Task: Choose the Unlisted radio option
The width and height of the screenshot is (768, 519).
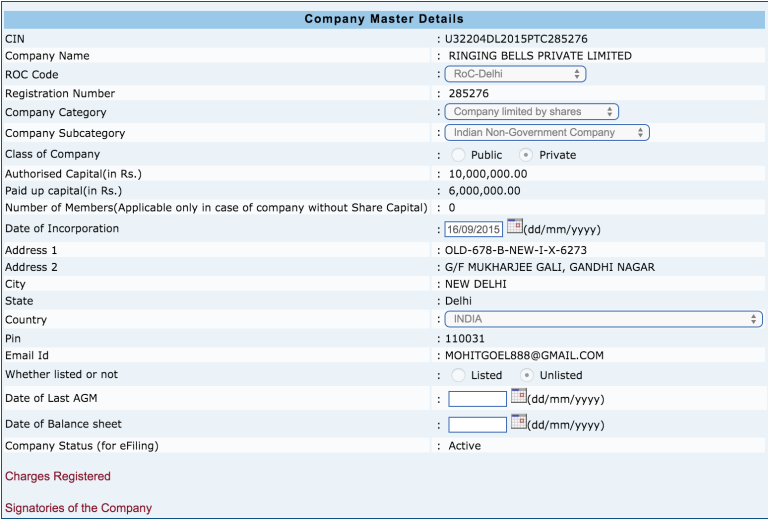Action: click(526, 375)
